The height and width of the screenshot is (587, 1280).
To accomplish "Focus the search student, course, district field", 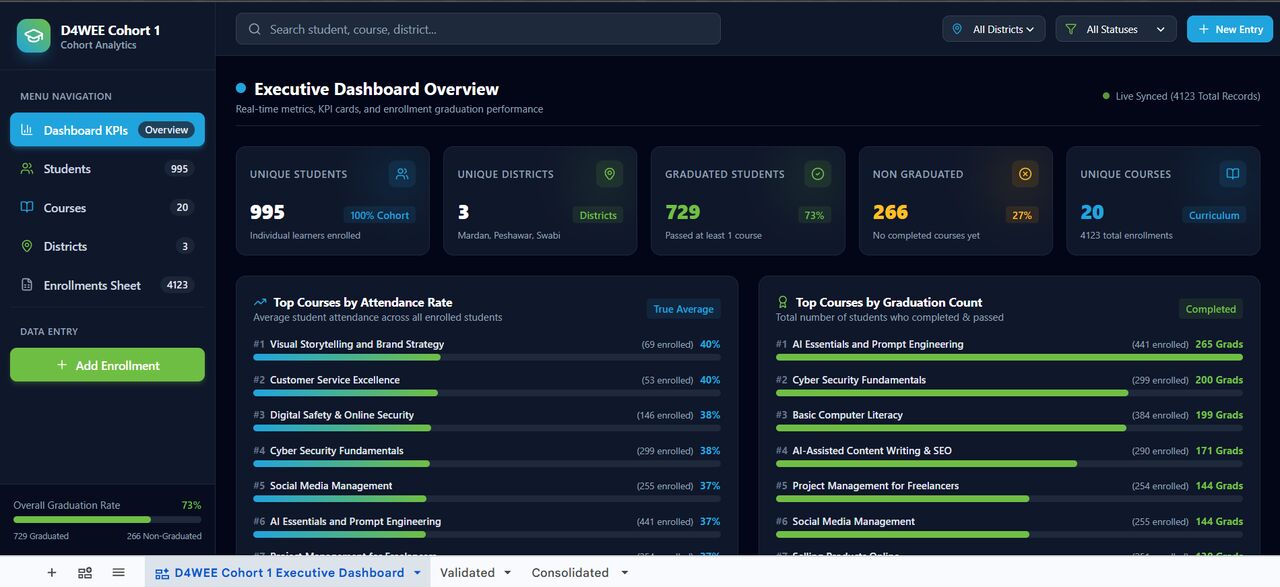I will [478, 29].
